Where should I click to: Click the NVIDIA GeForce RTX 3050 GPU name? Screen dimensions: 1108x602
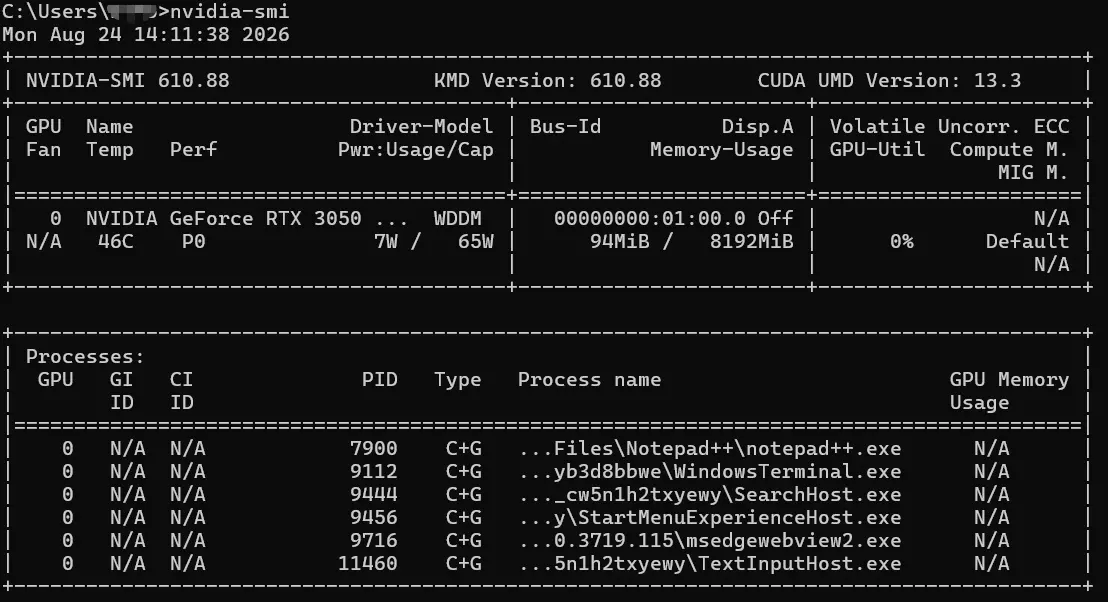[x=224, y=218]
